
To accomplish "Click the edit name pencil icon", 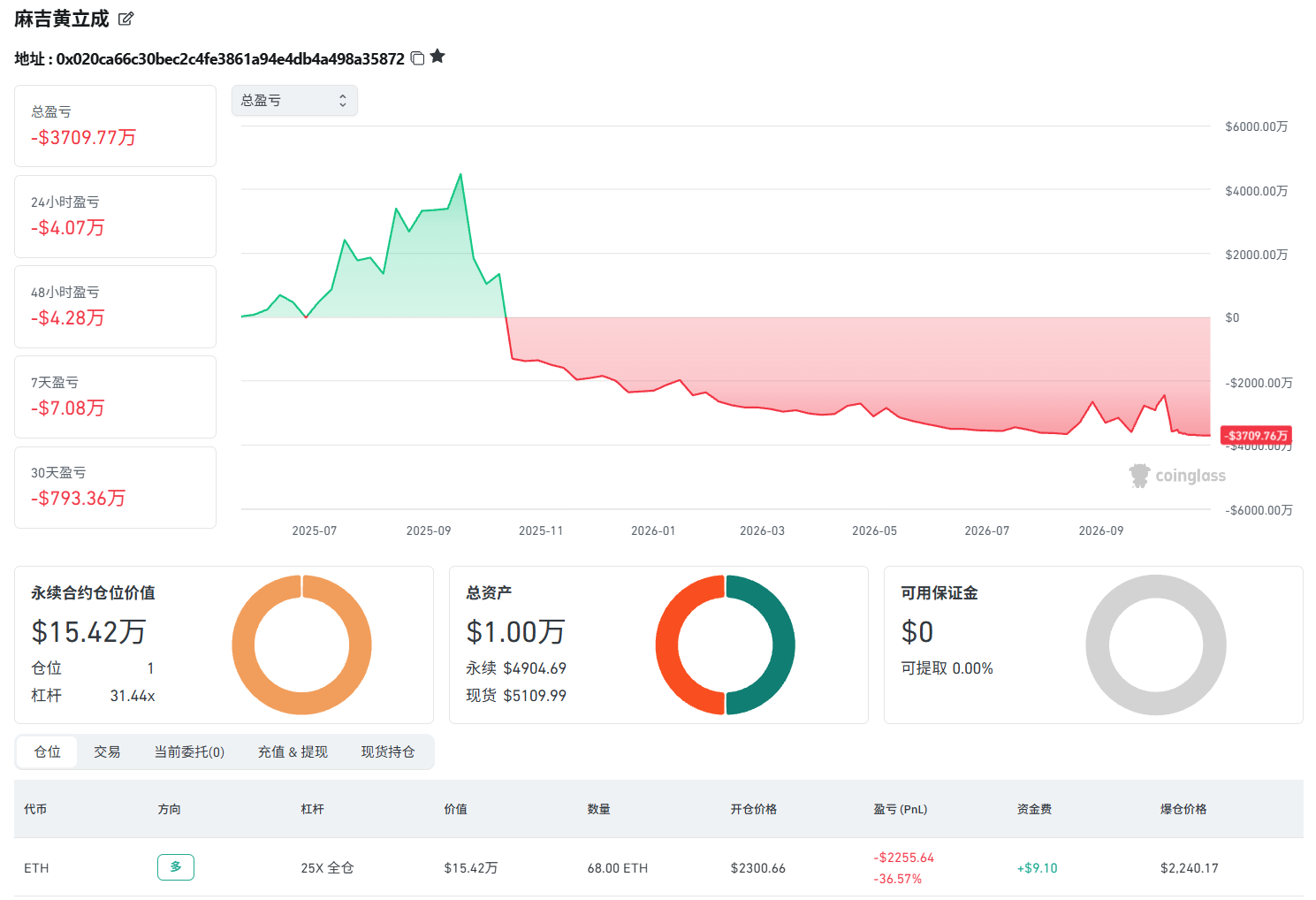I will (126, 19).
